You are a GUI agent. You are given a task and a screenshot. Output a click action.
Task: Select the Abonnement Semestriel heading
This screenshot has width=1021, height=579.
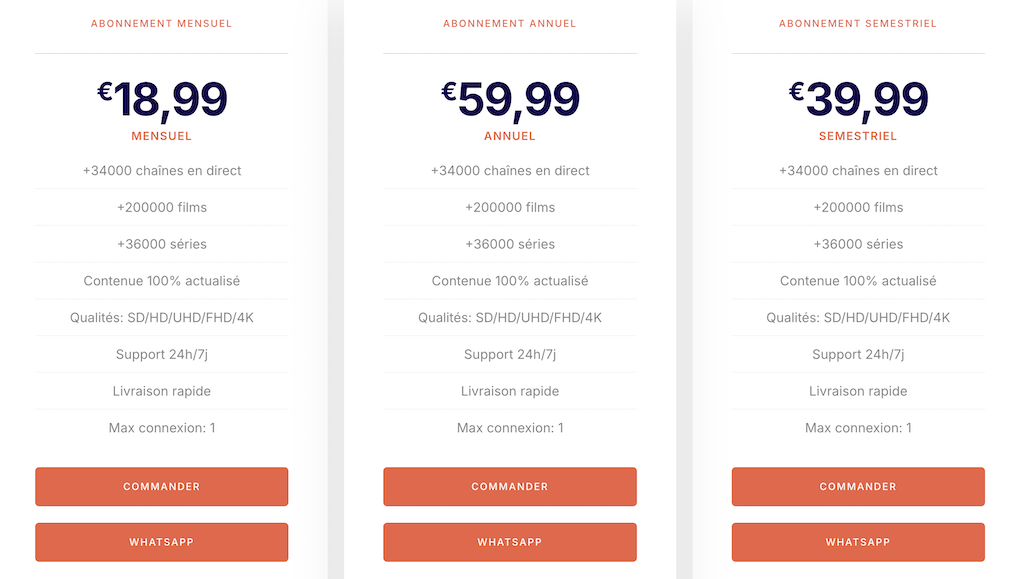(x=857, y=23)
